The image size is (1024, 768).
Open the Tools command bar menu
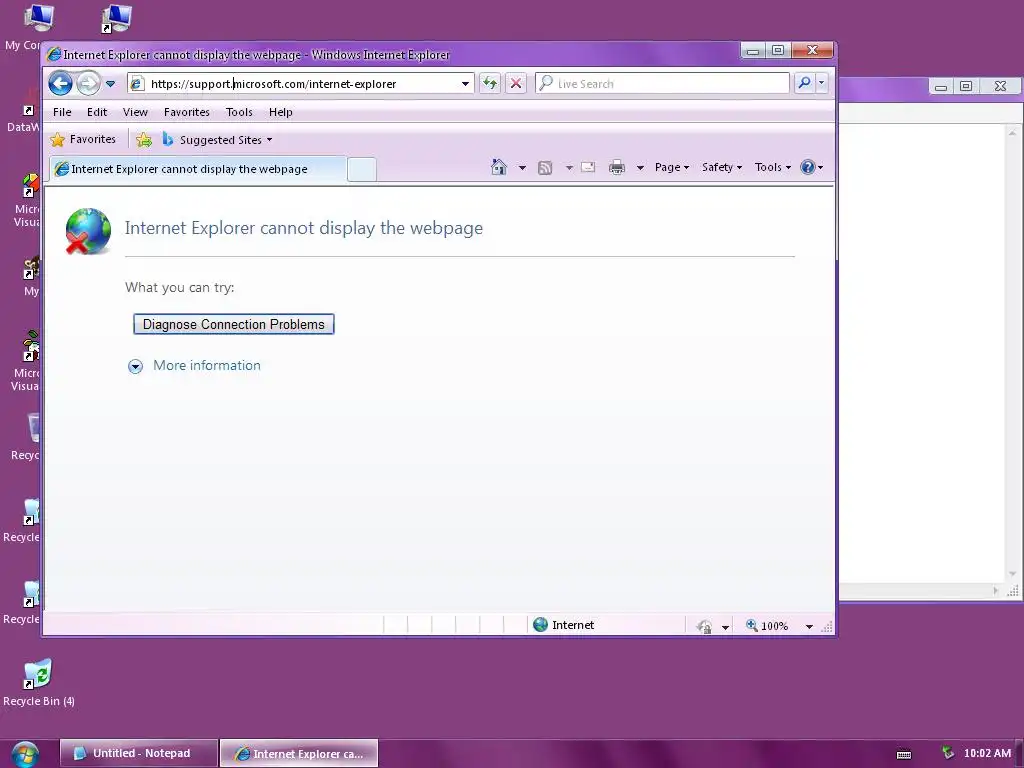click(x=773, y=167)
